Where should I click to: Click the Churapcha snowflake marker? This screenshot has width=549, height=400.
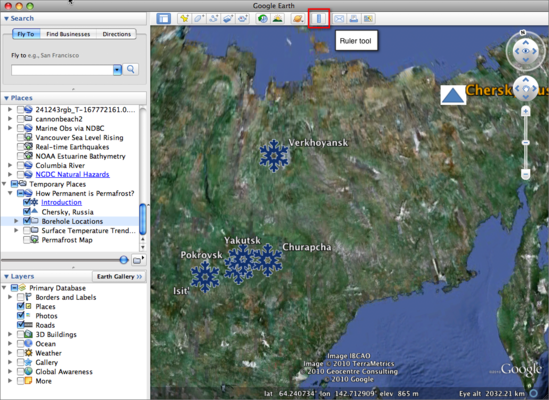click(x=268, y=260)
